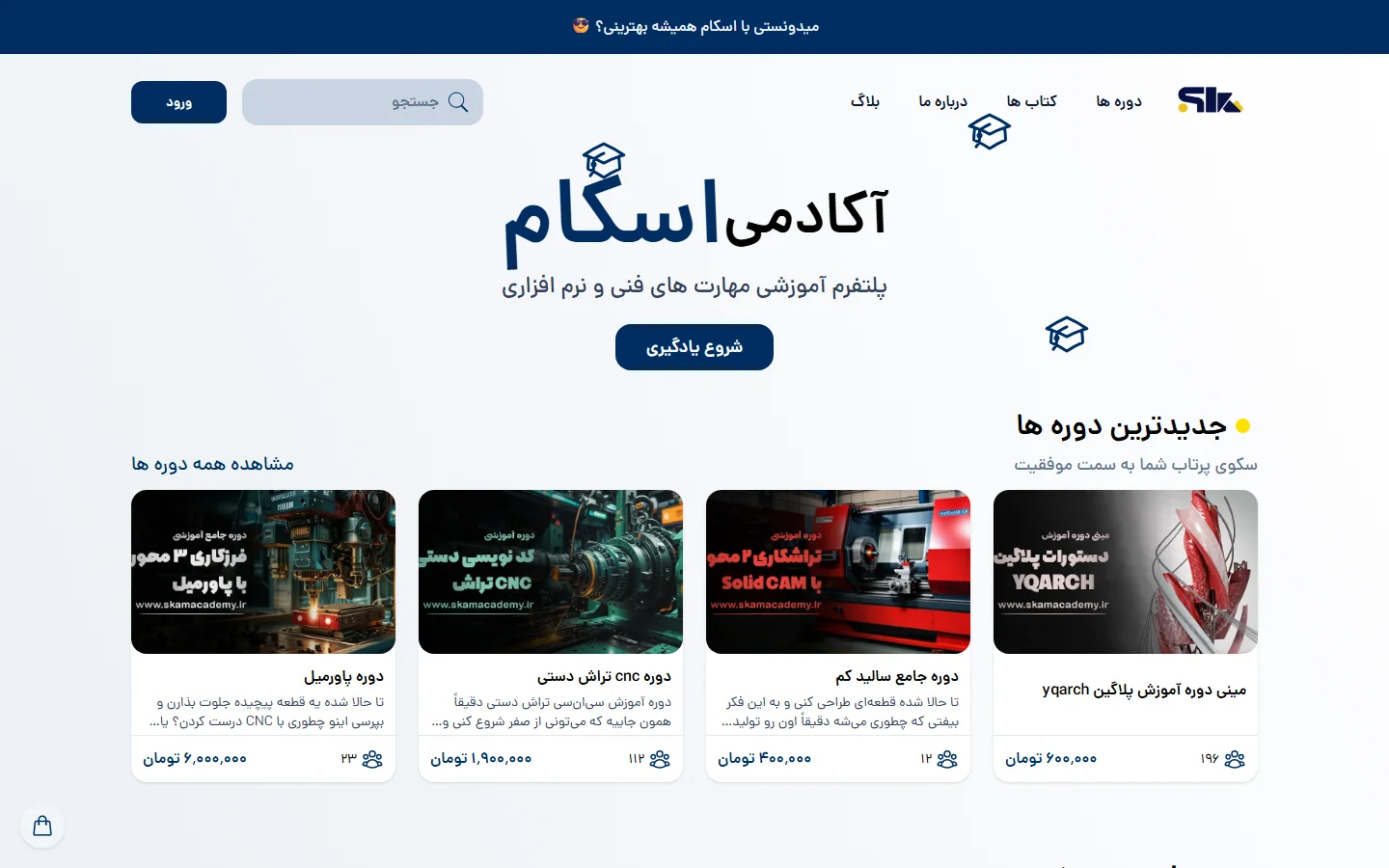Click students icon on Powermill course card
1389x868 pixels.
point(372,759)
